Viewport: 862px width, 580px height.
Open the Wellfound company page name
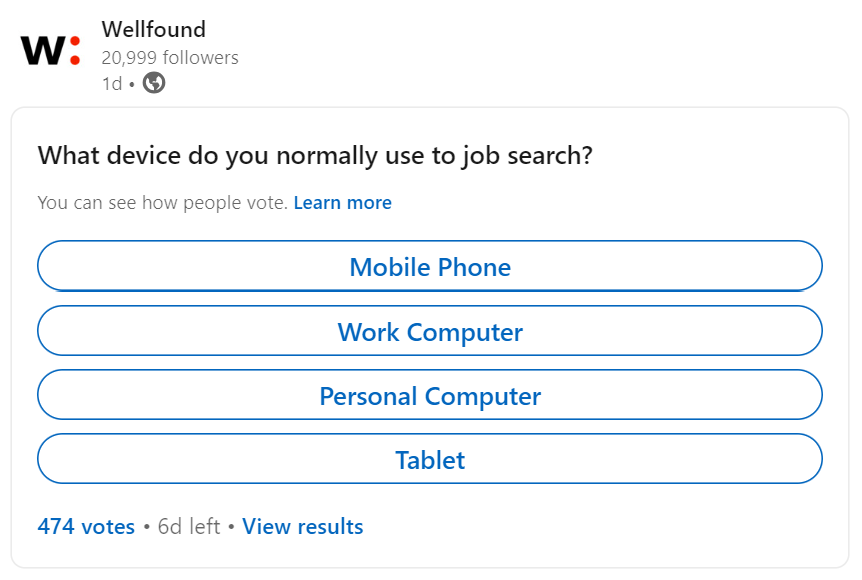[153, 29]
